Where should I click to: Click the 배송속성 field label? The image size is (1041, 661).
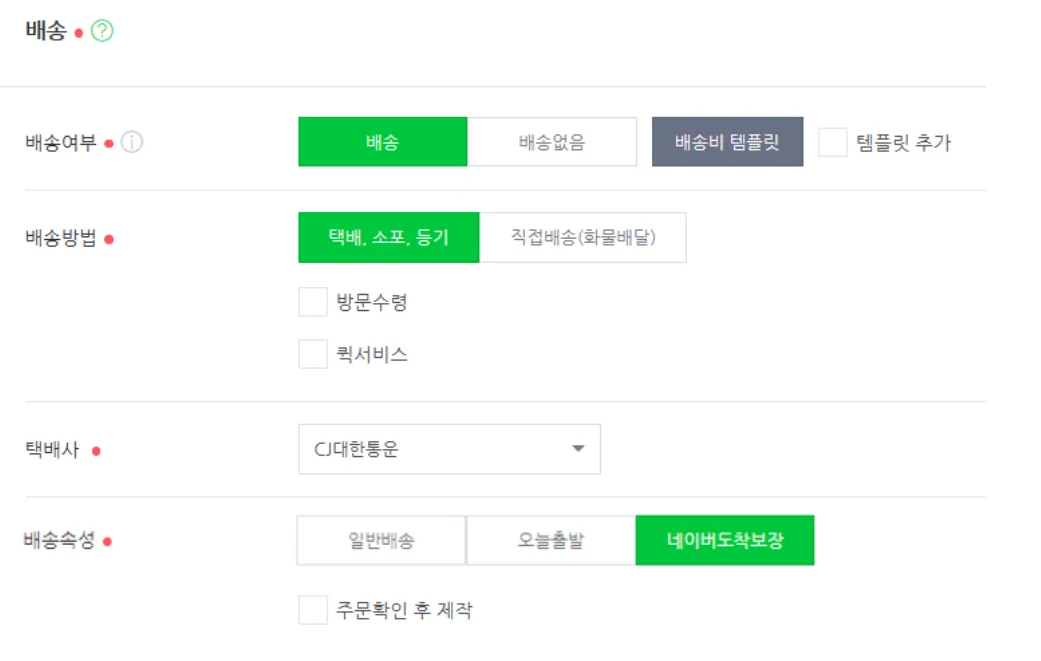[60, 541]
